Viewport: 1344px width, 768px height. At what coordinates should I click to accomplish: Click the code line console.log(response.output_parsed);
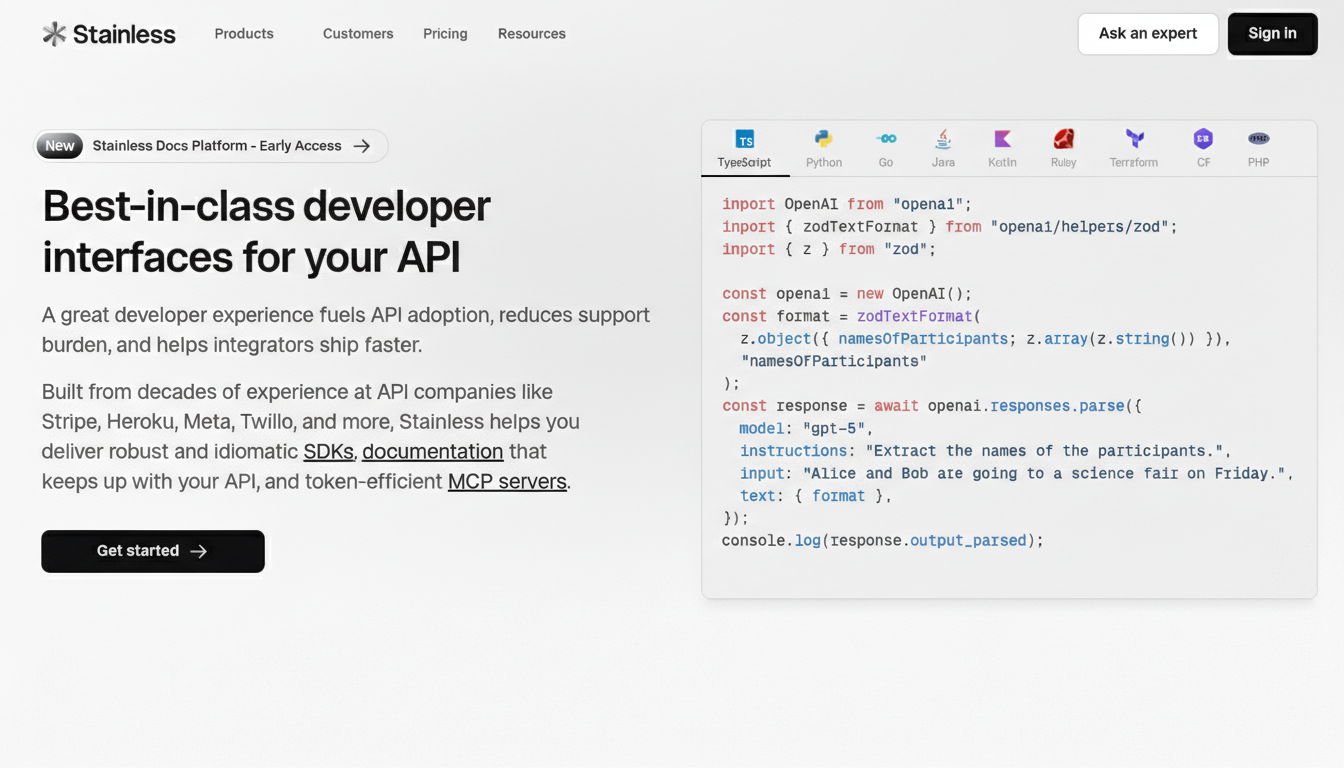[882, 541]
